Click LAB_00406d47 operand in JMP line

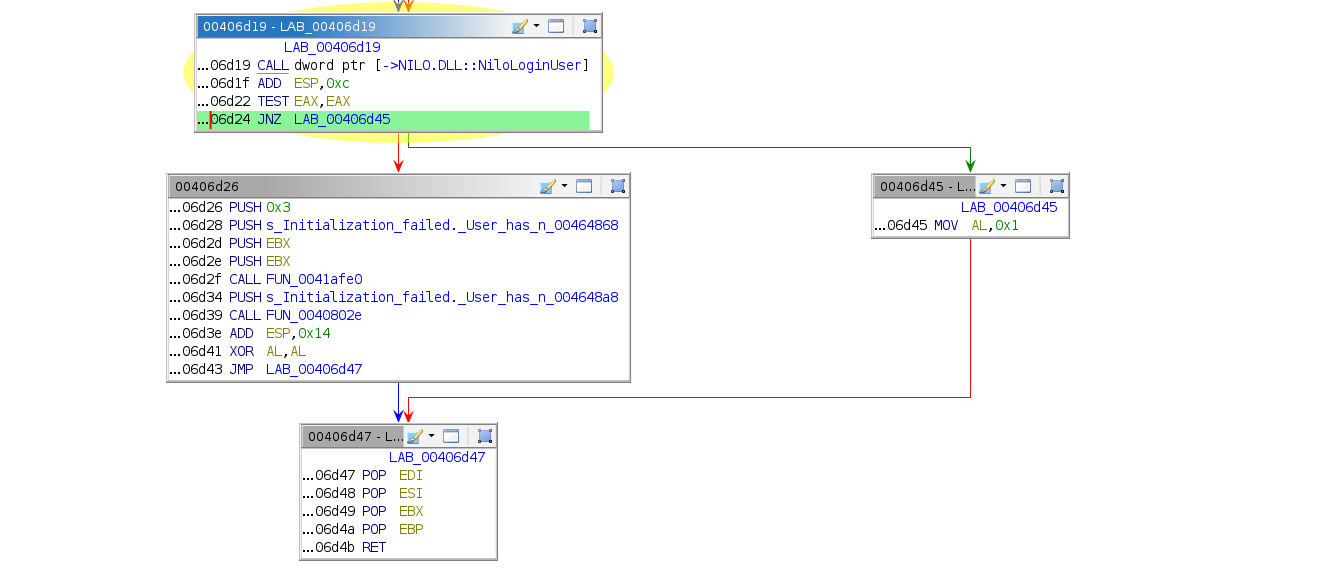[314, 370]
